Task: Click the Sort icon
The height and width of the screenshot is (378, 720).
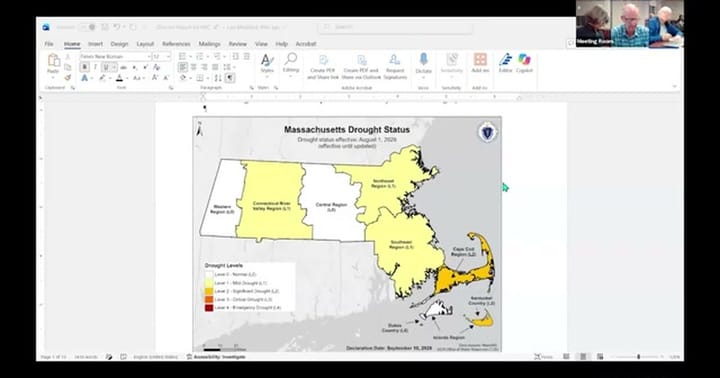Action: [218, 78]
